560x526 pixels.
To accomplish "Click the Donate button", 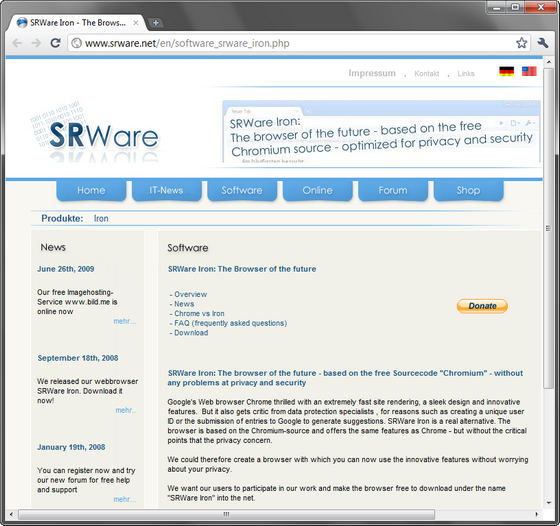I will (x=482, y=306).
